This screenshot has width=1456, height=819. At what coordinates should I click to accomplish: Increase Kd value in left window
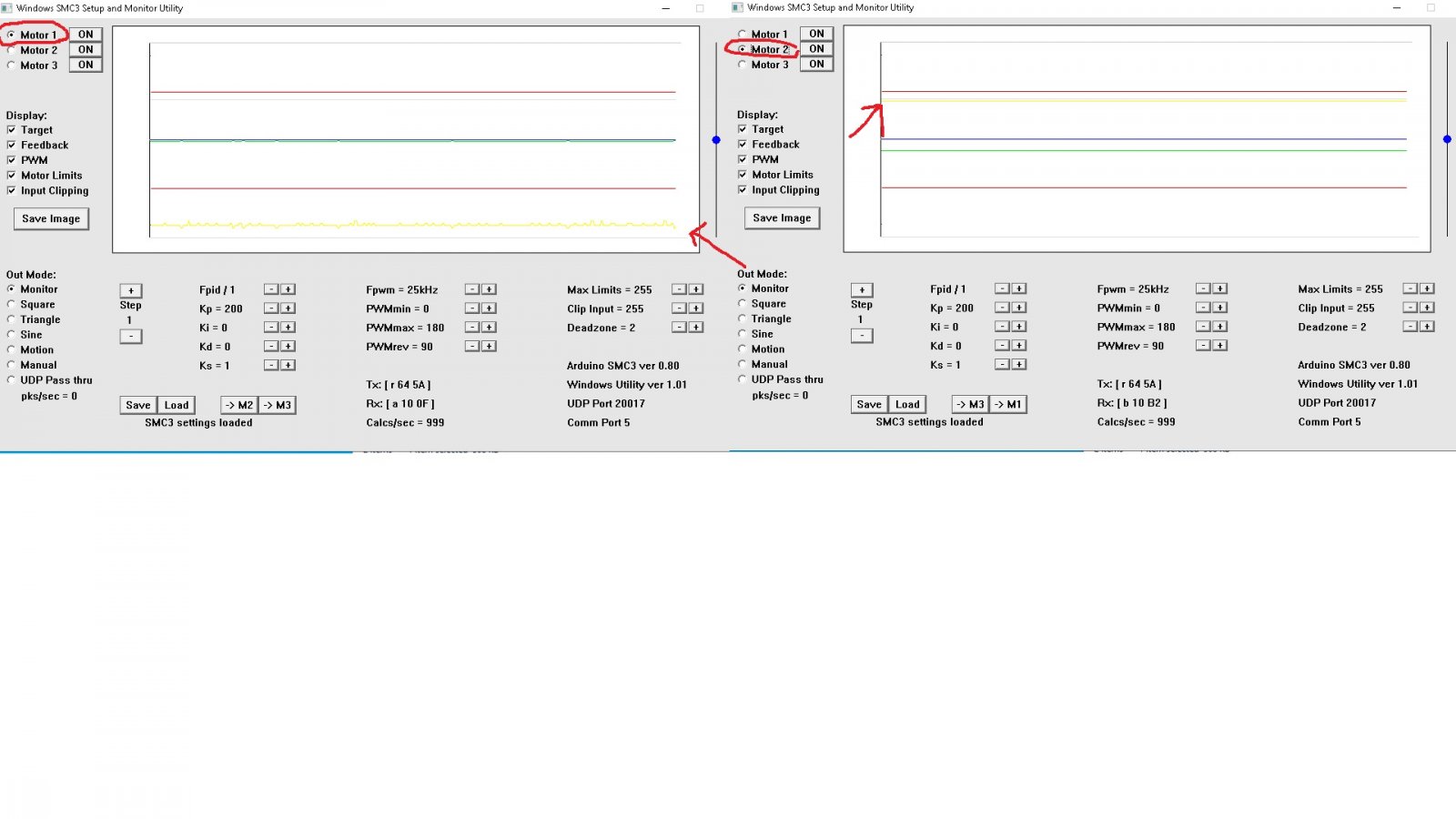[x=288, y=347]
